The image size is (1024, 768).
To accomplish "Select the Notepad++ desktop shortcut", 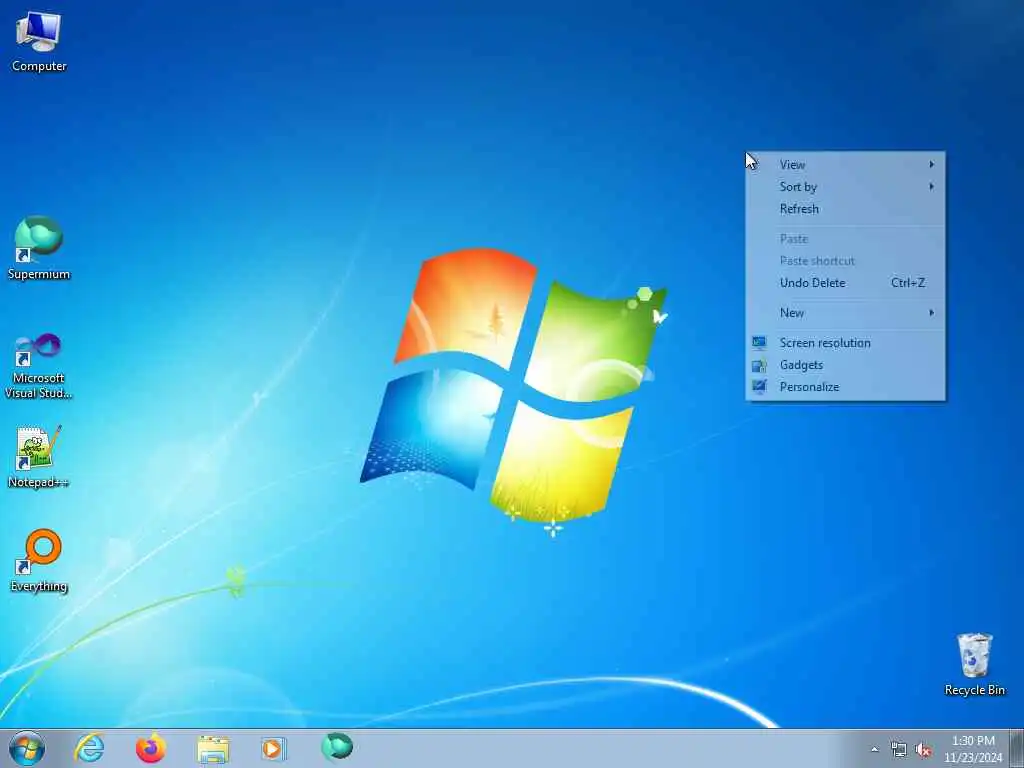I will click(39, 456).
